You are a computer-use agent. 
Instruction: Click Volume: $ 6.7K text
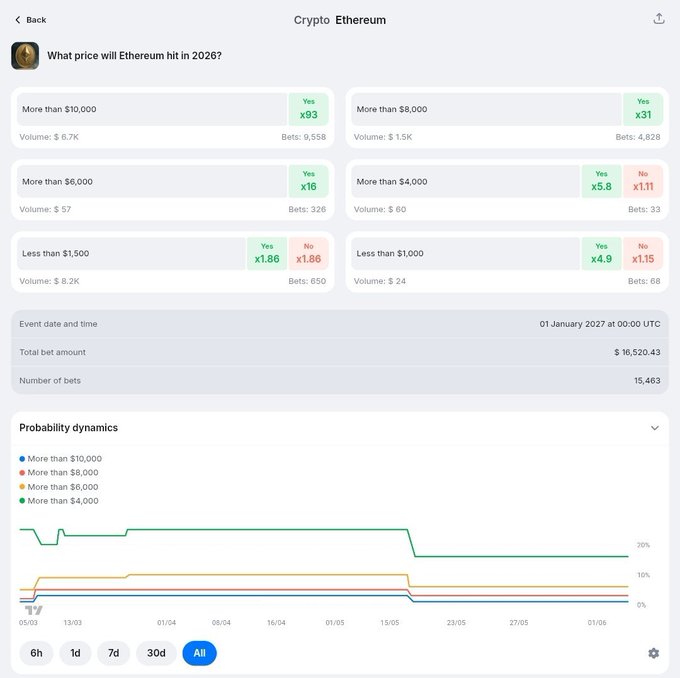pyautogui.click(x=49, y=137)
